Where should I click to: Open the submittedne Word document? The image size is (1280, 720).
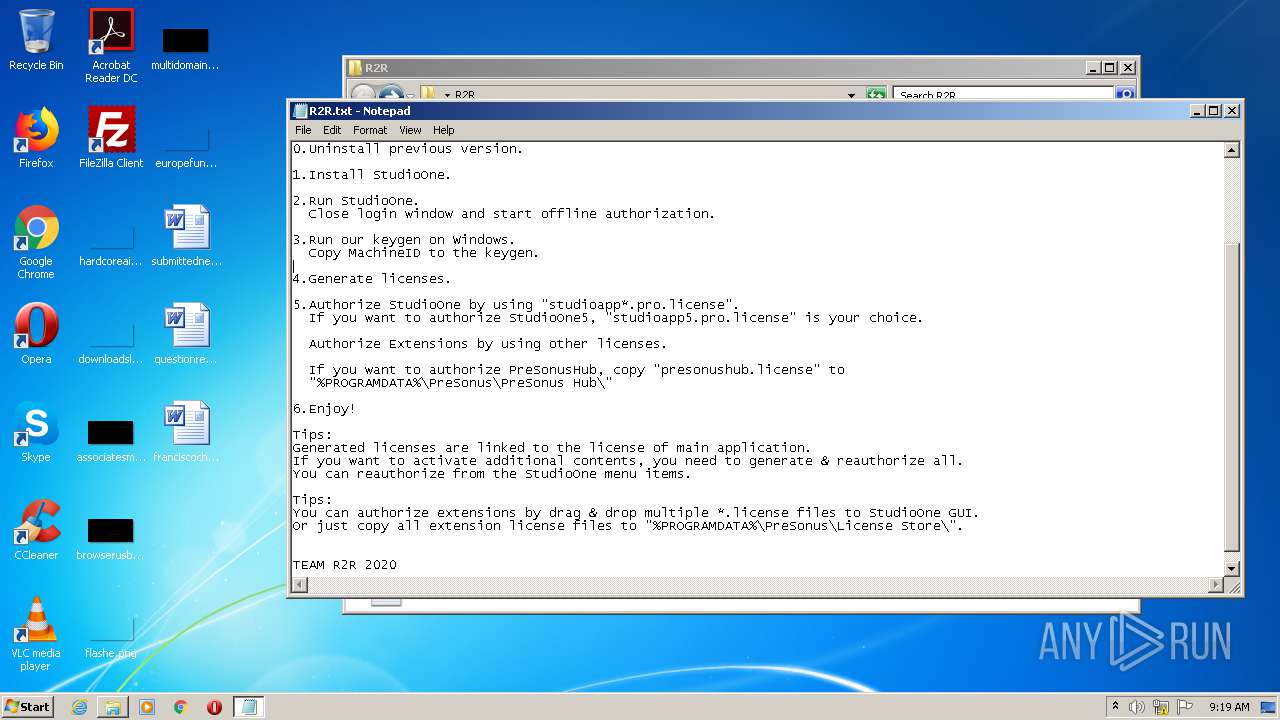pyautogui.click(x=186, y=236)
